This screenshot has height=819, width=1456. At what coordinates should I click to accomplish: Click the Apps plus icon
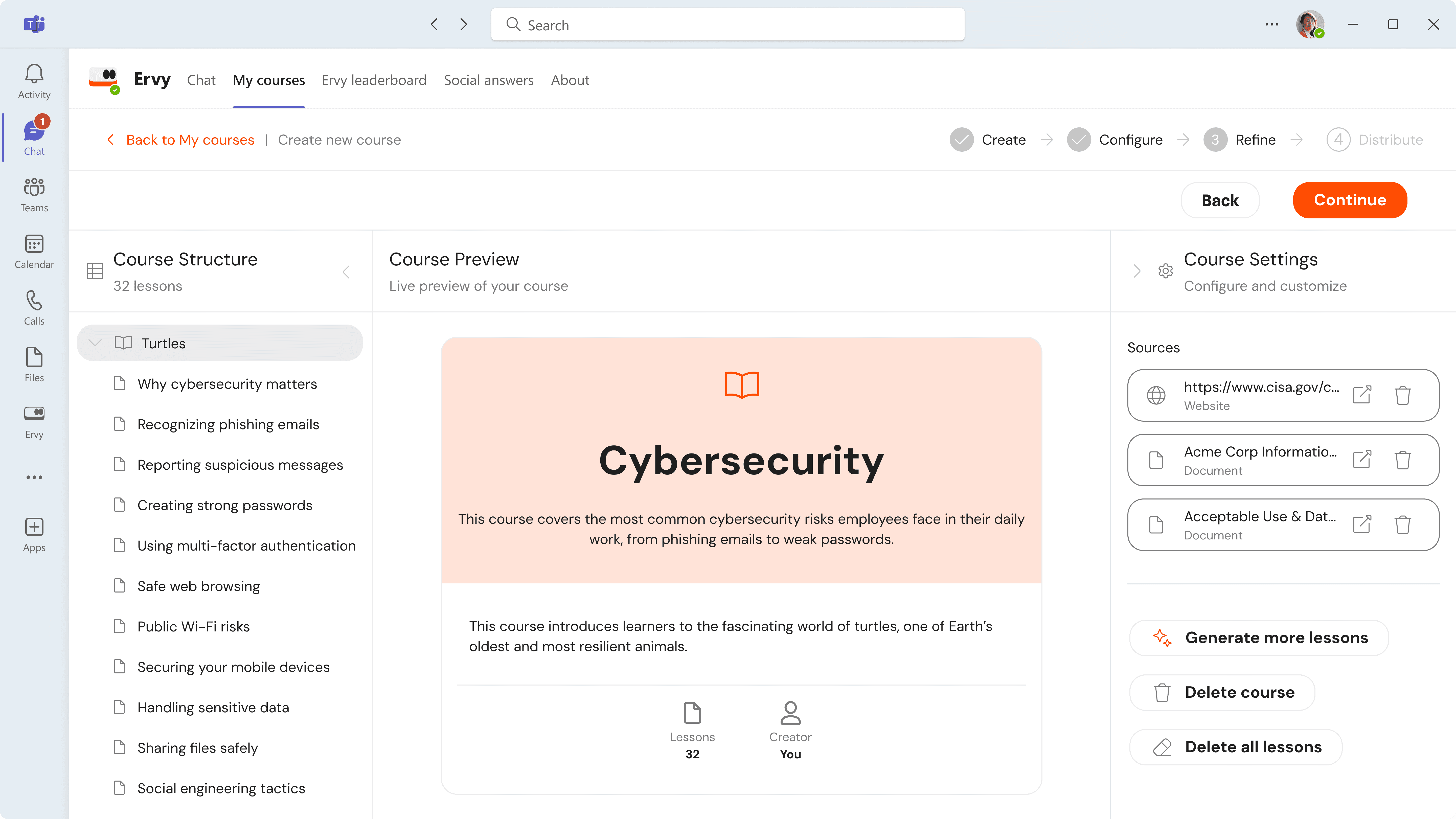point(34,534)
